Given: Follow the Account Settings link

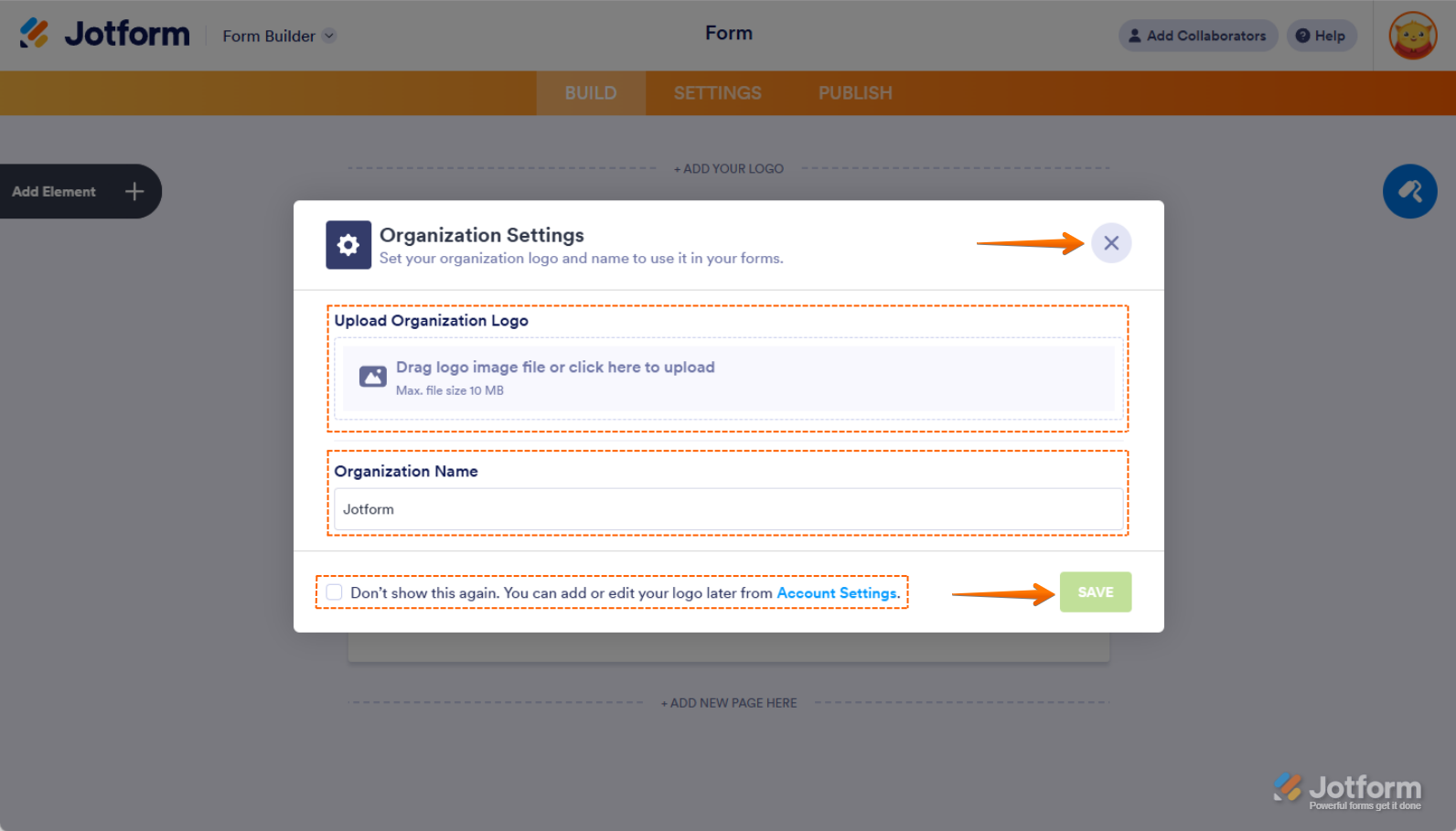Looking at the screenshot, I should click(x=837, y=593).
